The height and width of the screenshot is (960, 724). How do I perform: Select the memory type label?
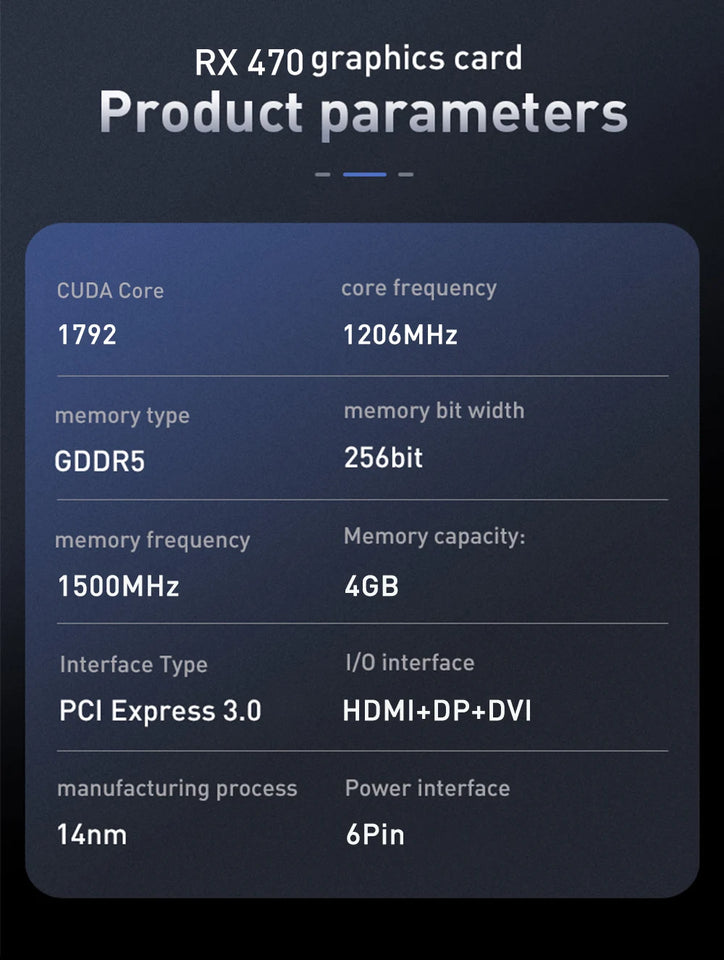[122, 416]
